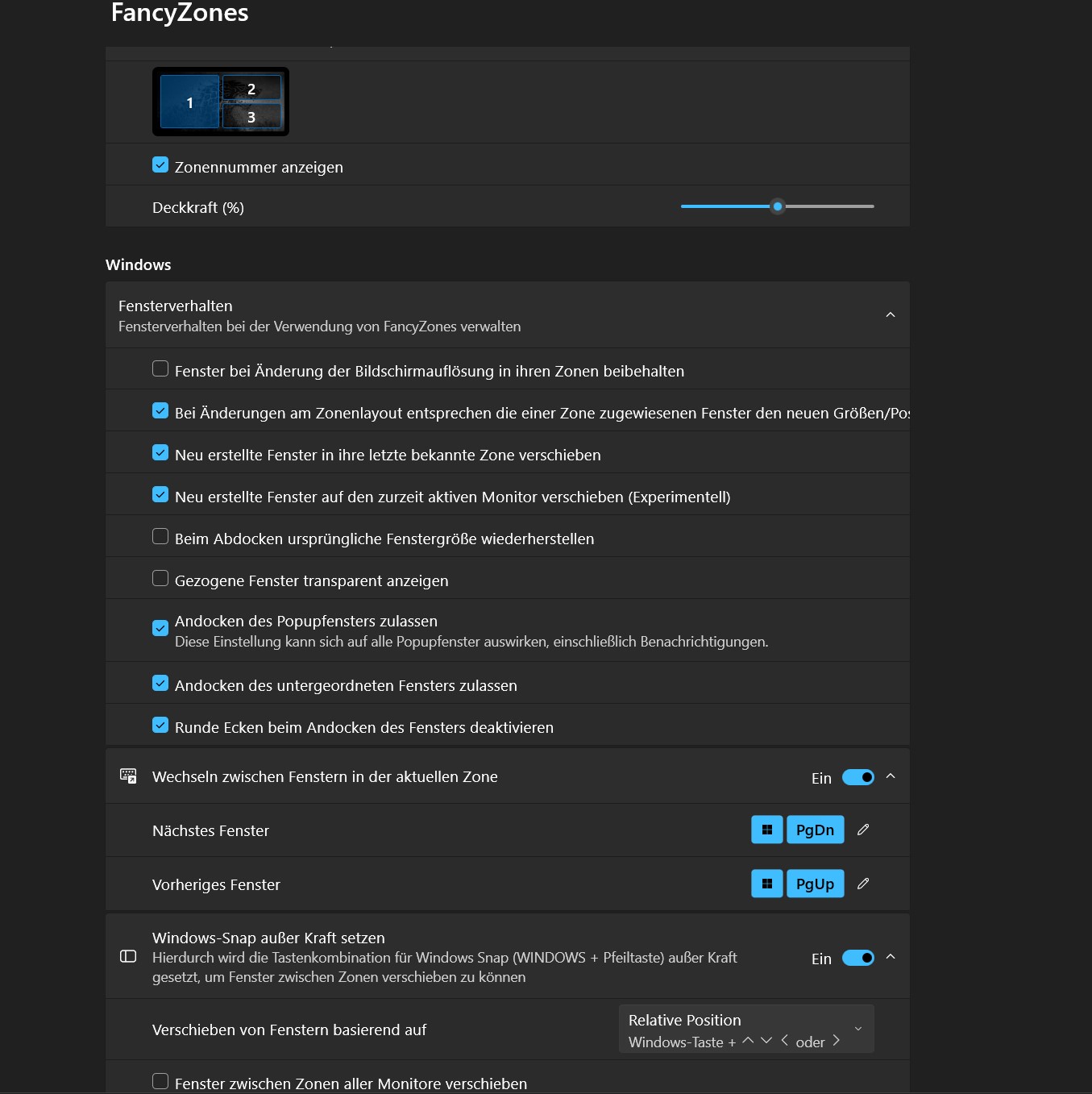Click the Deckkraft (%) label

[198, 207]
